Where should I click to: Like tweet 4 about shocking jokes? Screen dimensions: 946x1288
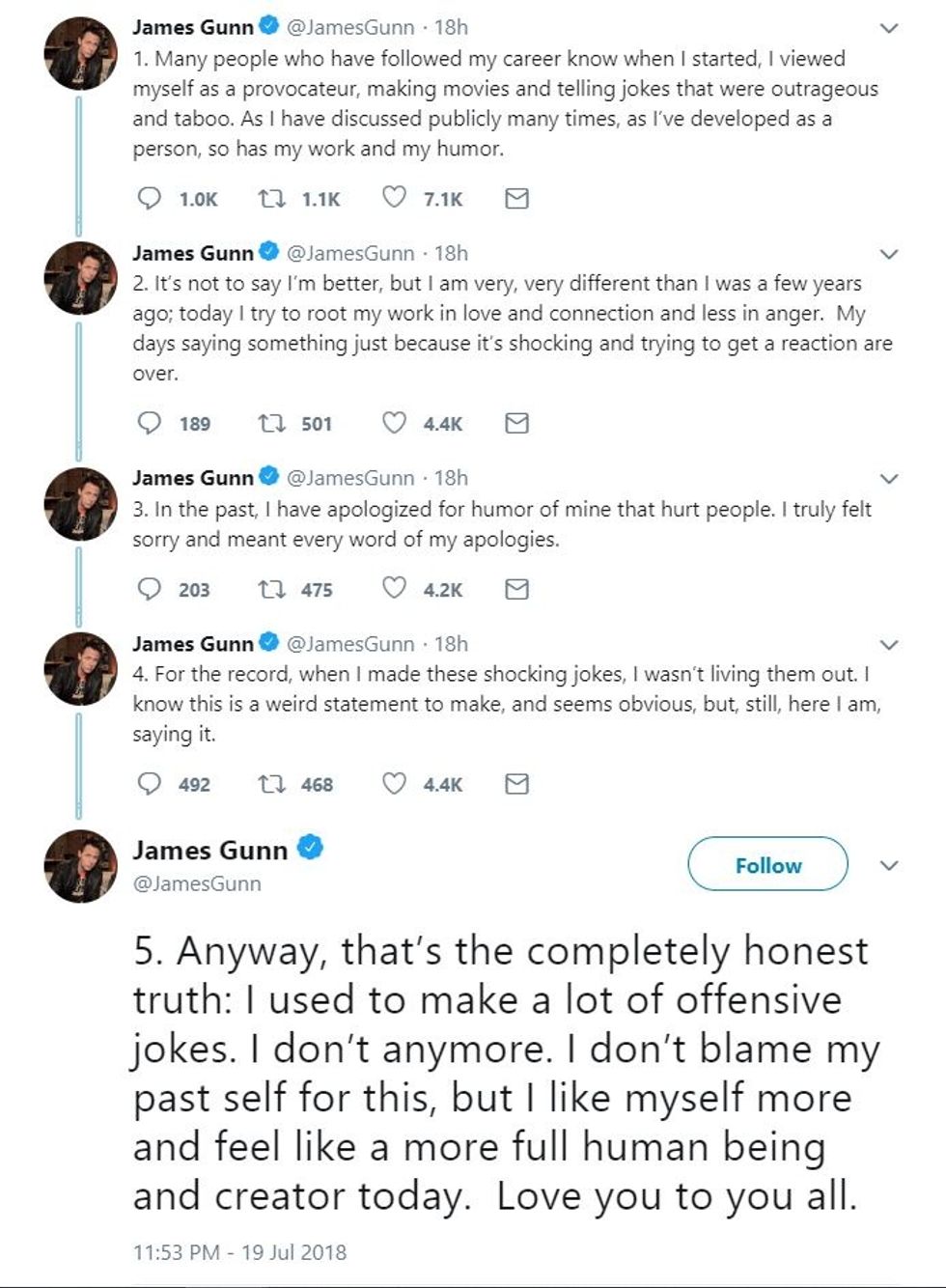pyautogui.click(x=394, y=783)
